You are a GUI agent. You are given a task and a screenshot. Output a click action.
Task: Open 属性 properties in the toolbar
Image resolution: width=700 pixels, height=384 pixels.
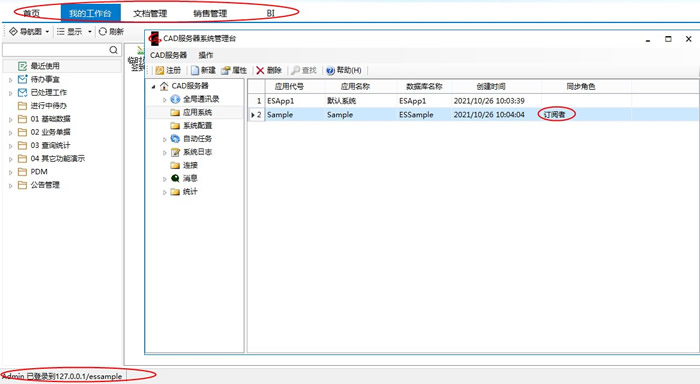tap(234, 70)
